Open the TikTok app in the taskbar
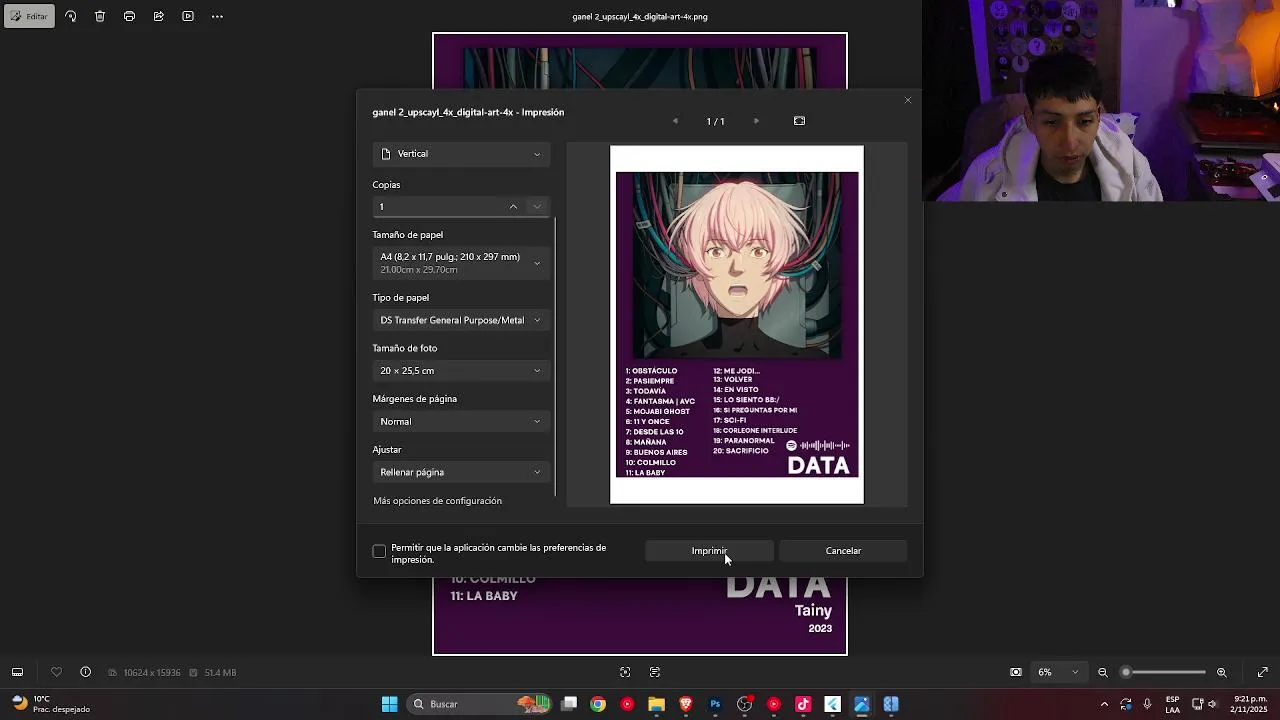Screen dimensions: 1280x720 pos(803,704)
